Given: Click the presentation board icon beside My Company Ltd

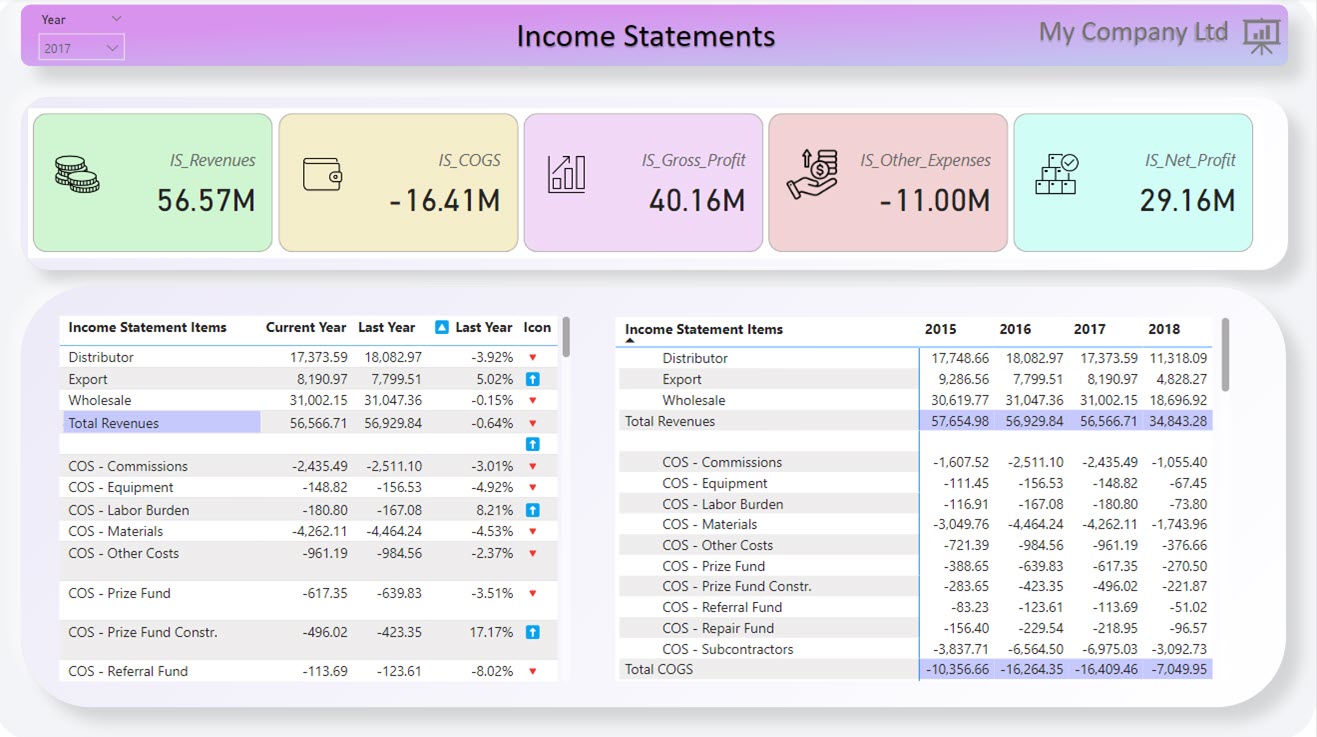Looking at the screenshot, I should [x=1261, y=36].
